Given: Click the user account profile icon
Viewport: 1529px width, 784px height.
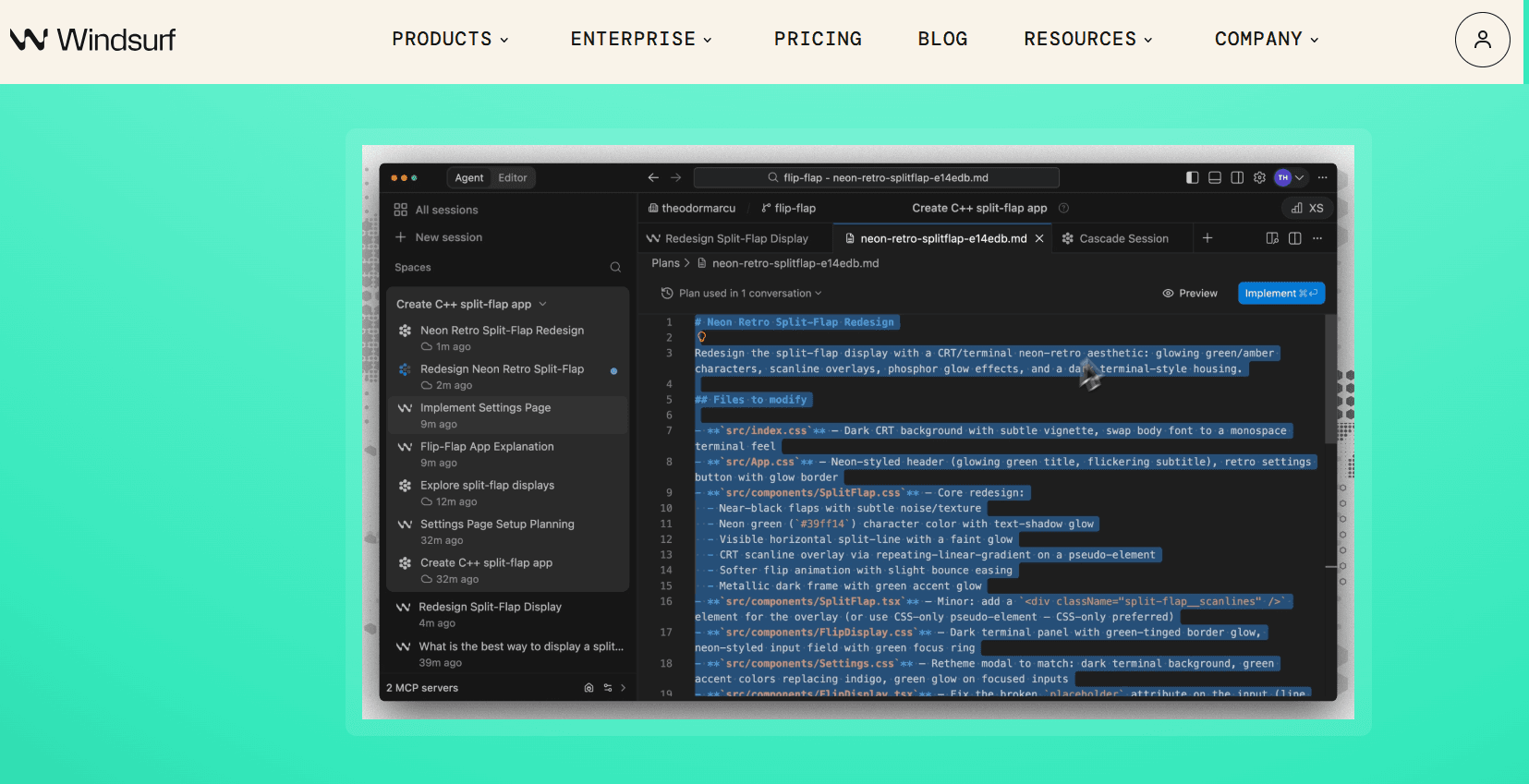Looking at the screenshot, I should (1482, 40).
